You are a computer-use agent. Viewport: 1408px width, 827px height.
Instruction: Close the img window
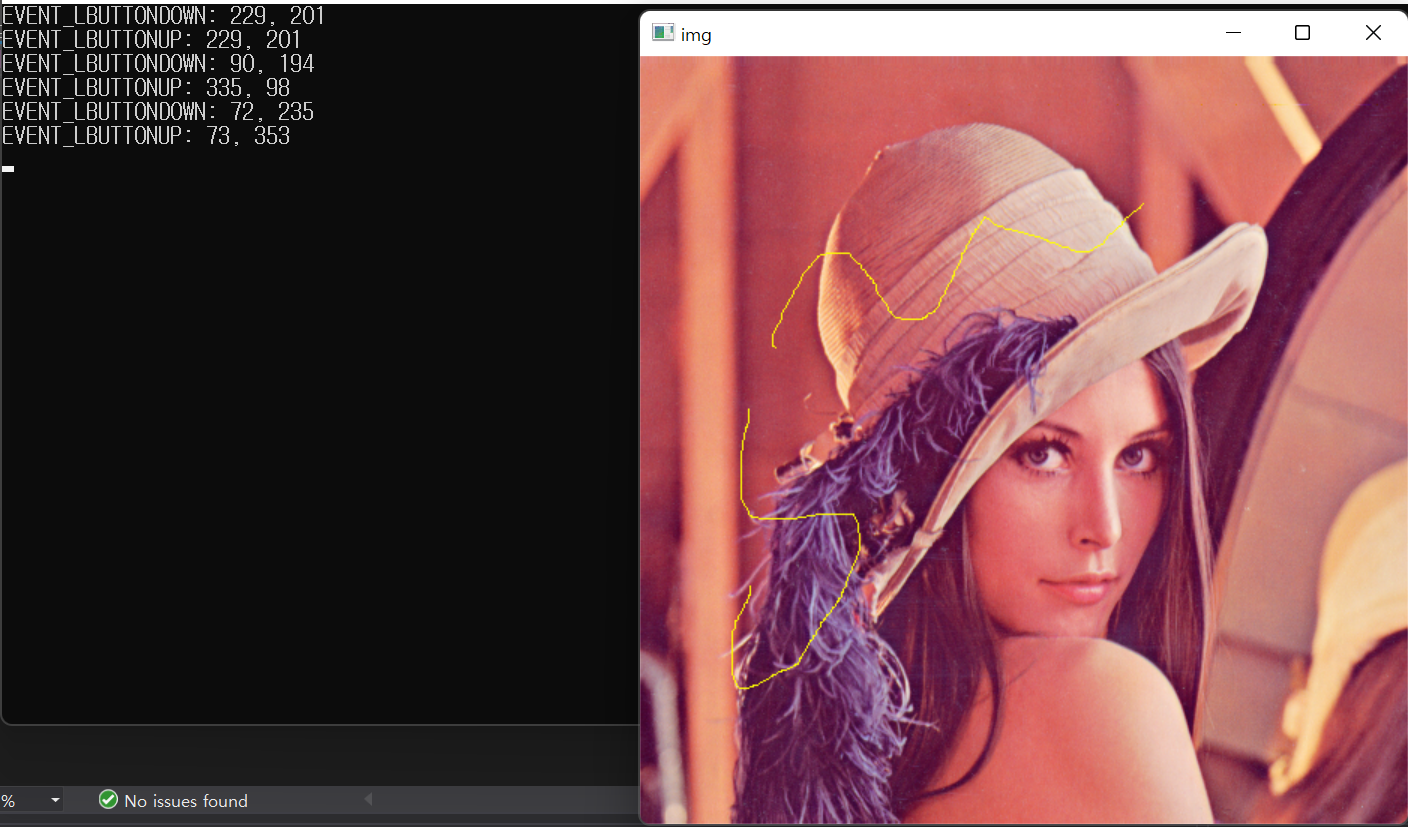(x=1373, y=33)
